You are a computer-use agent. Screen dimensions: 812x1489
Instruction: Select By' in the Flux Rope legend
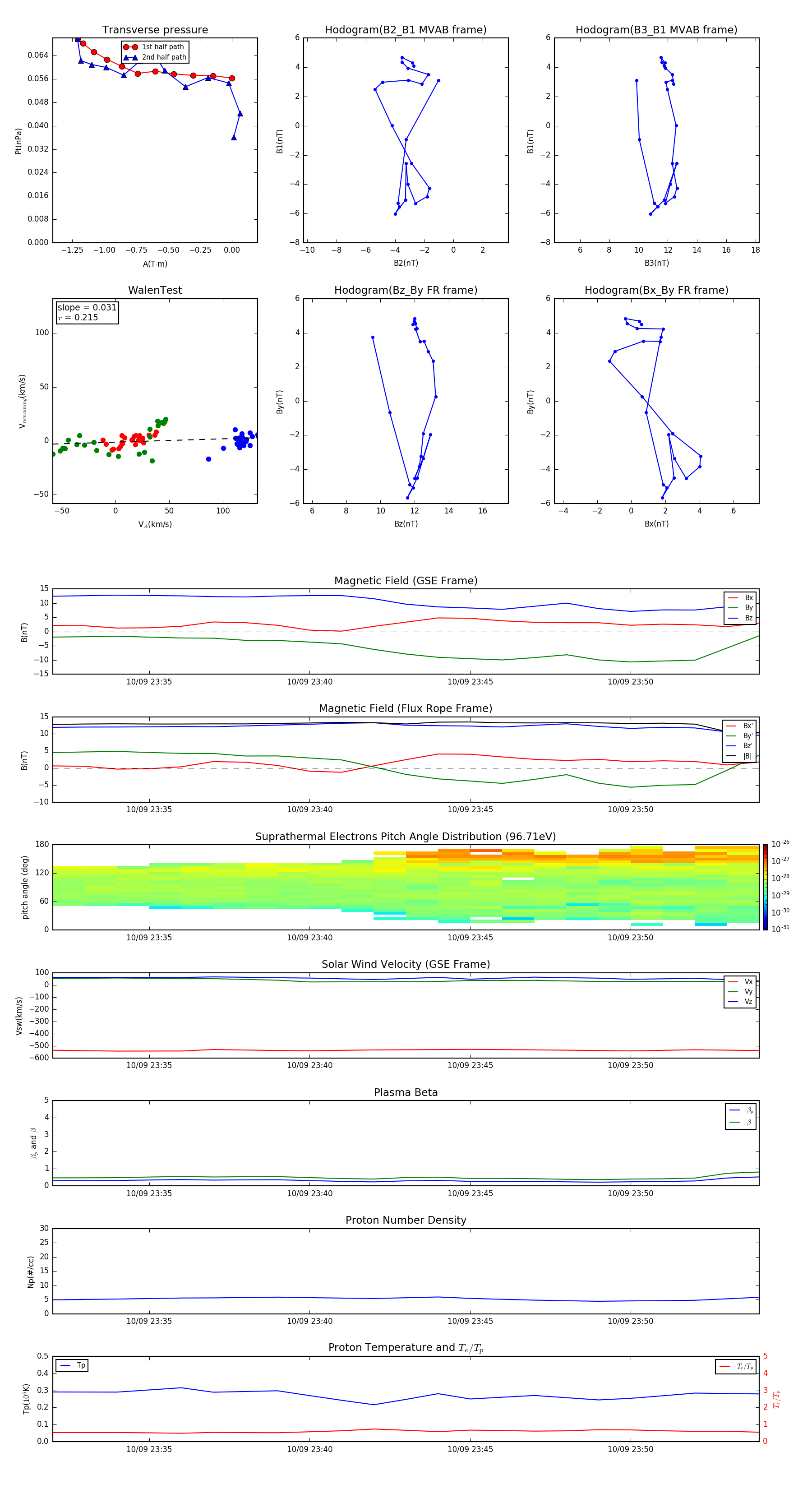coord(740,736)
